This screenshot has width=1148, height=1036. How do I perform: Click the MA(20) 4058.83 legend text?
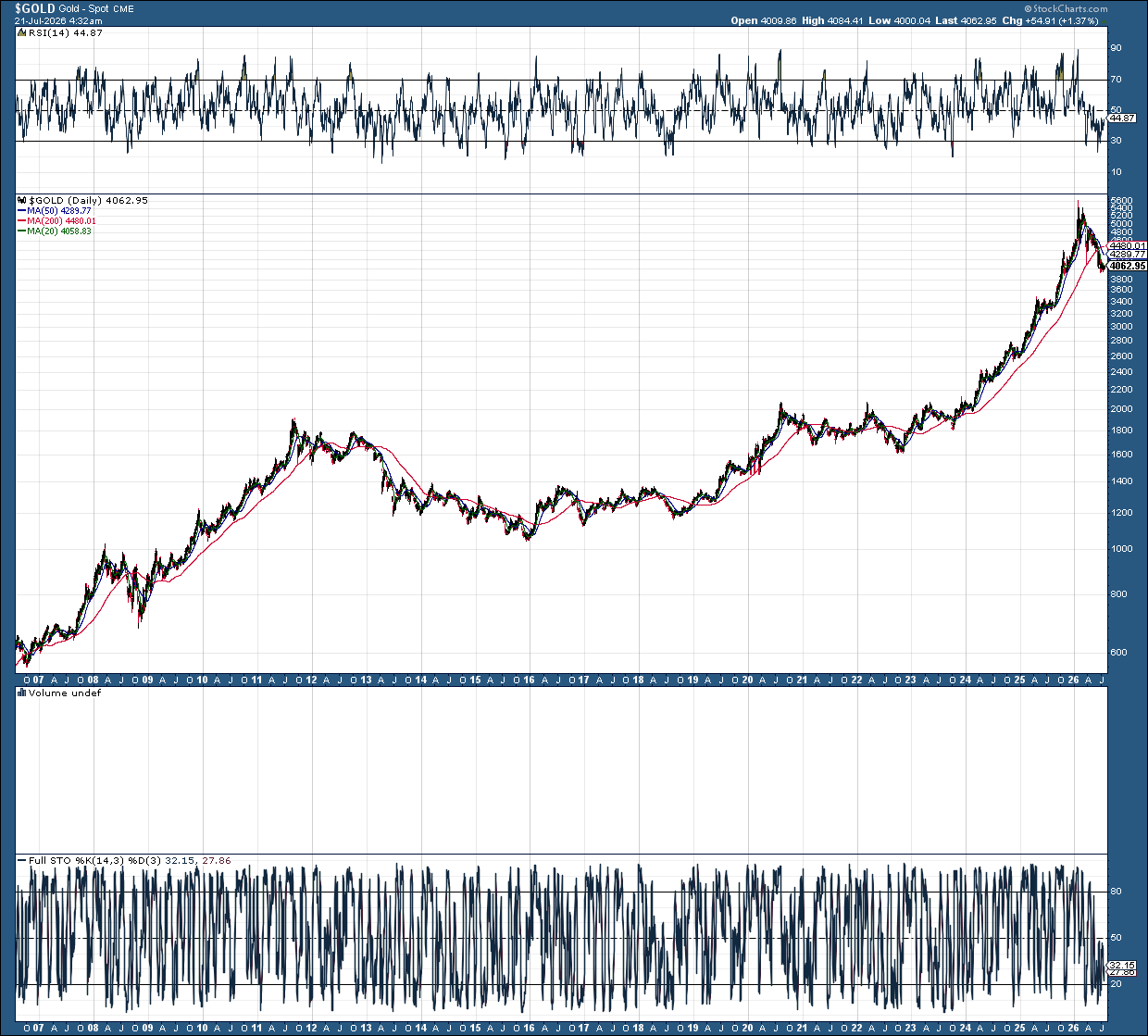click(59, 231)
